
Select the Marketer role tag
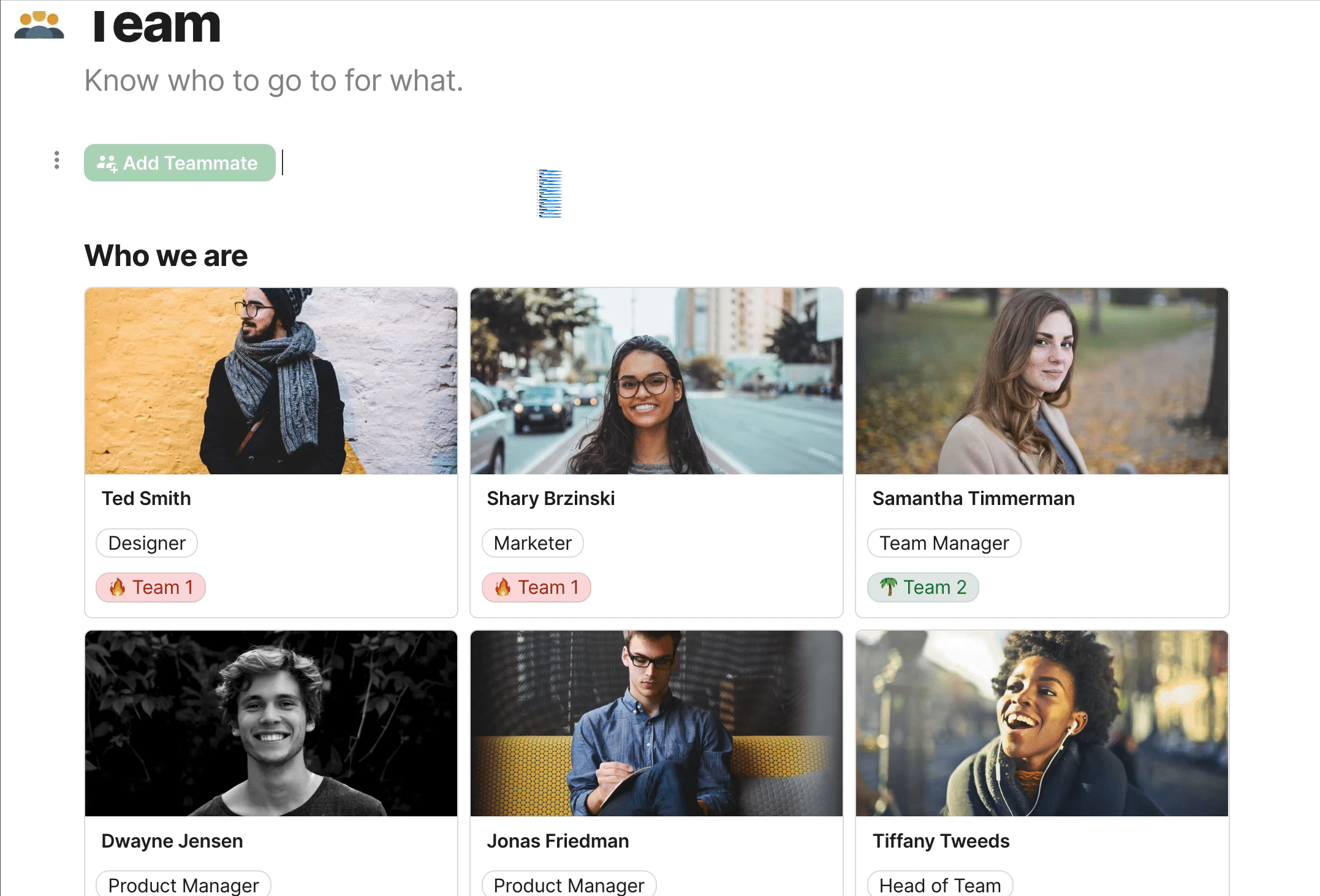tap(533, 543)
